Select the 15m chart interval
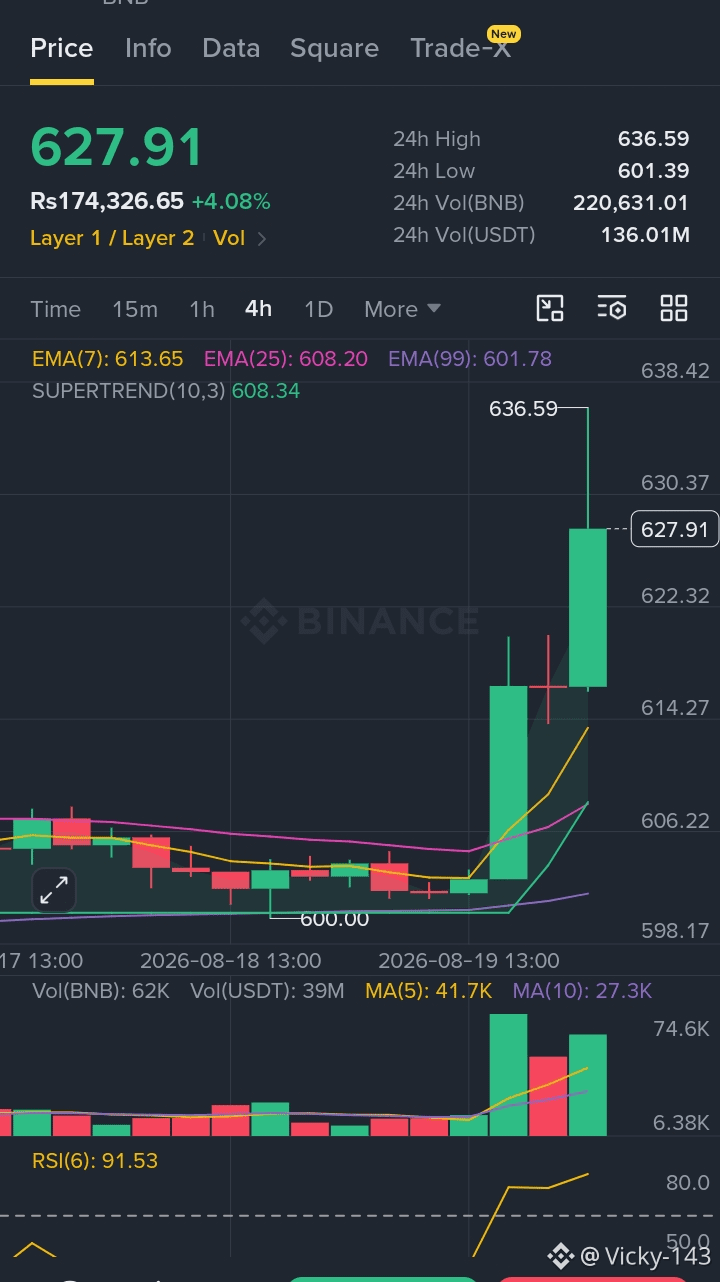Viewport: 720px width, 1282px height. (135, 309)
